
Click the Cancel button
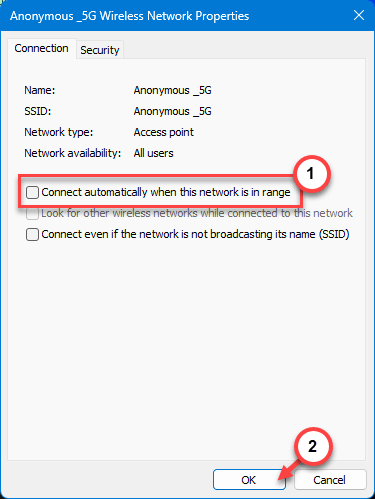330,480
